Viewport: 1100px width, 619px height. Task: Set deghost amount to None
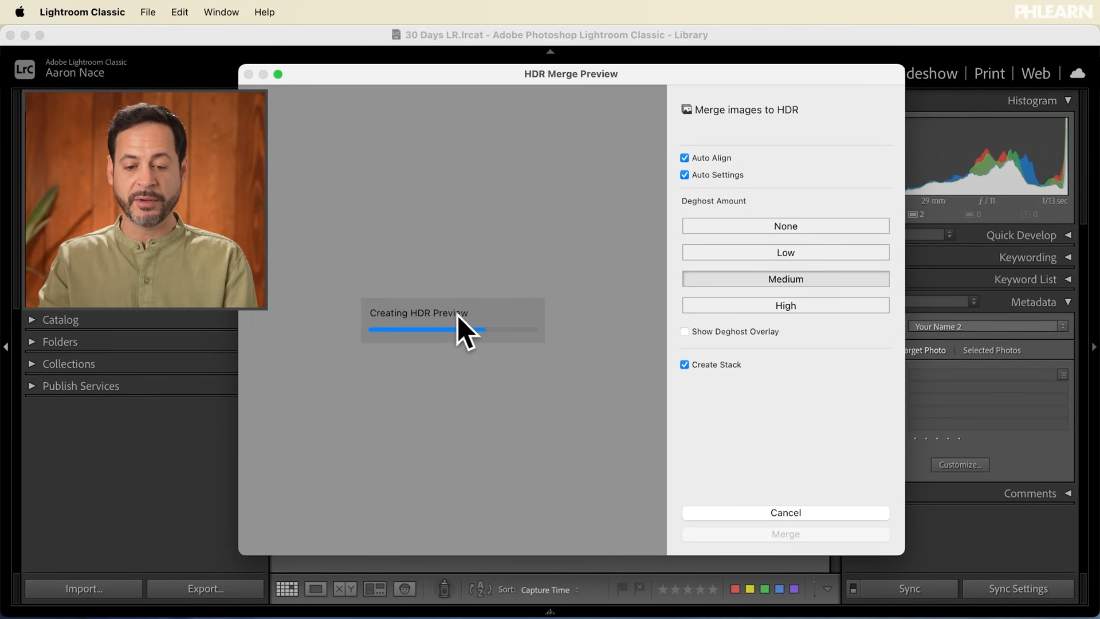tap(786, 226)
